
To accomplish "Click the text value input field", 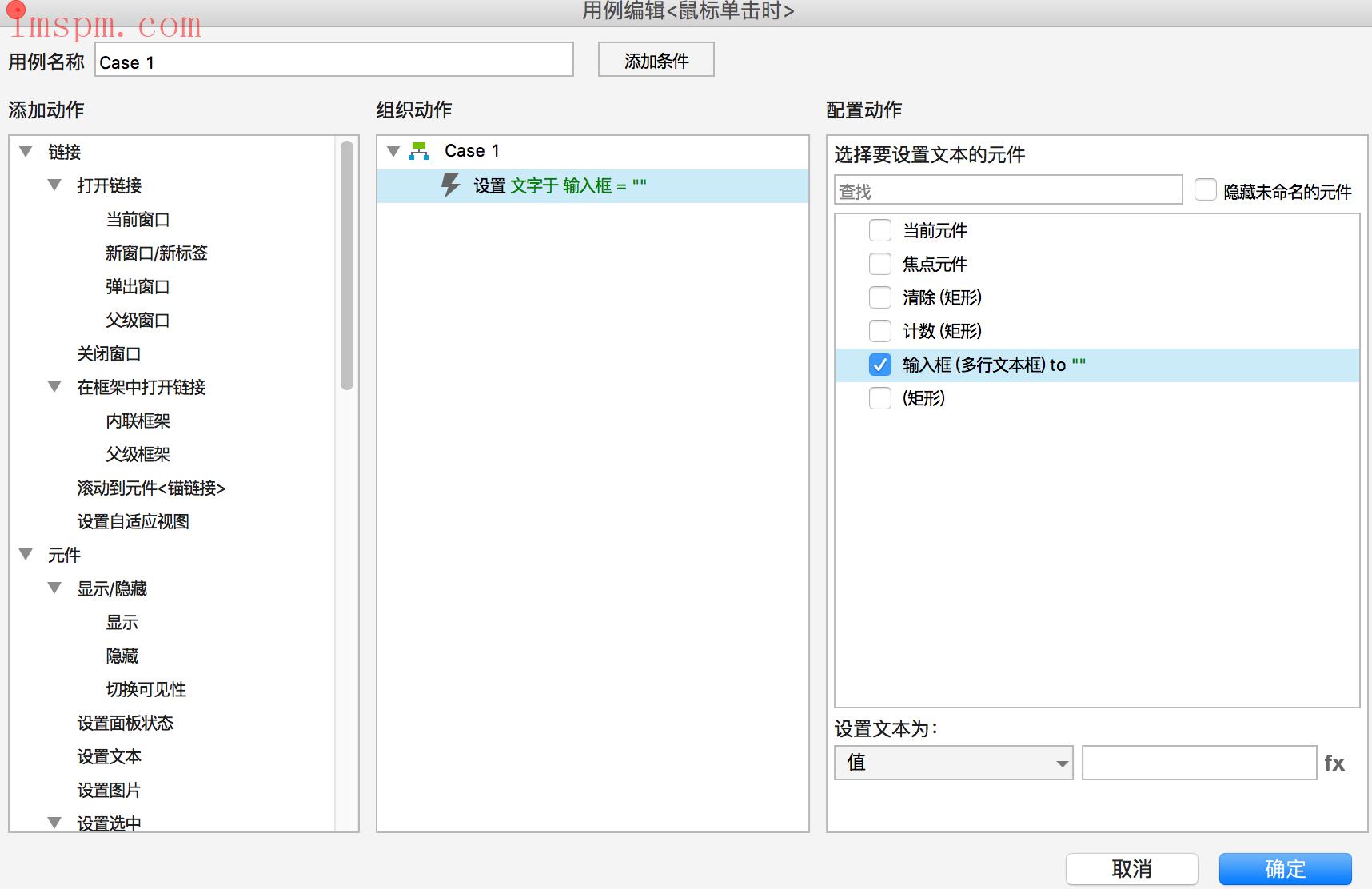I will (x=1199, y=763).
